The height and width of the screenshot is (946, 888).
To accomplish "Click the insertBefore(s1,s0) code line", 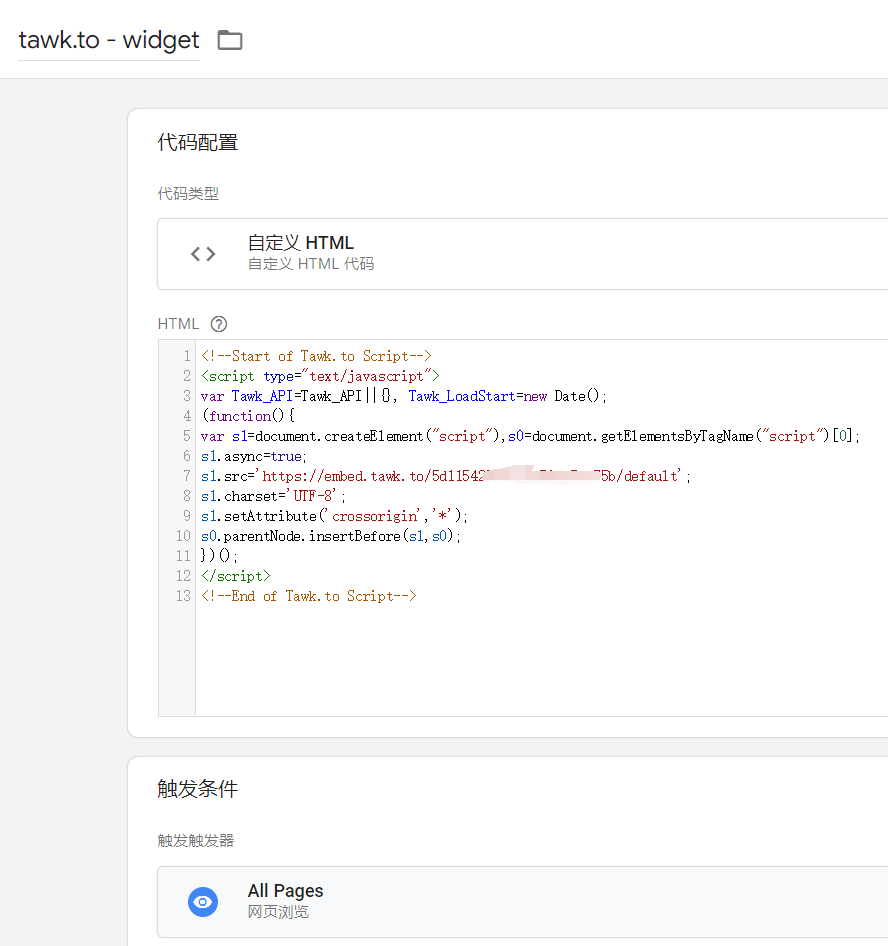I will (330, 536).
